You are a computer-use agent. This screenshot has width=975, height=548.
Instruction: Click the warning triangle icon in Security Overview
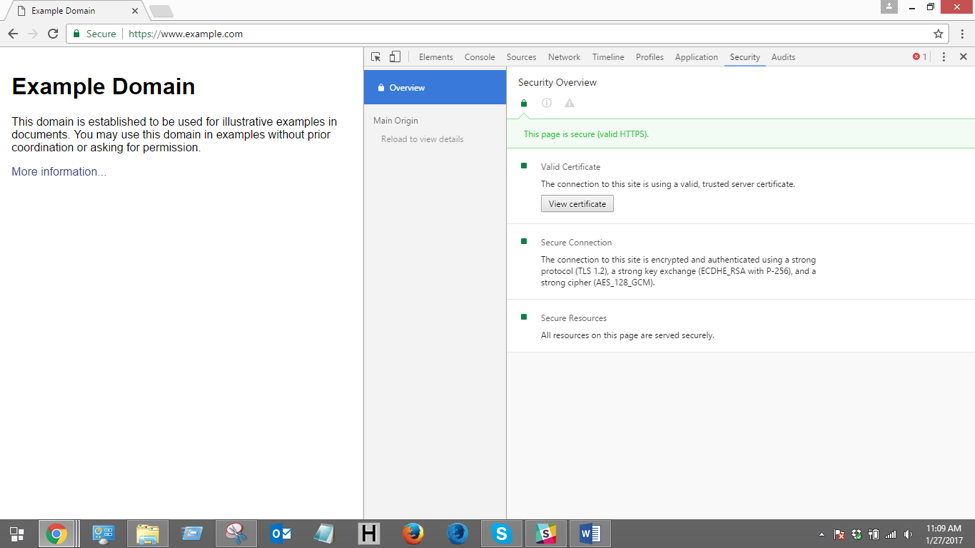pyautogui.click(x=570, y=103)
